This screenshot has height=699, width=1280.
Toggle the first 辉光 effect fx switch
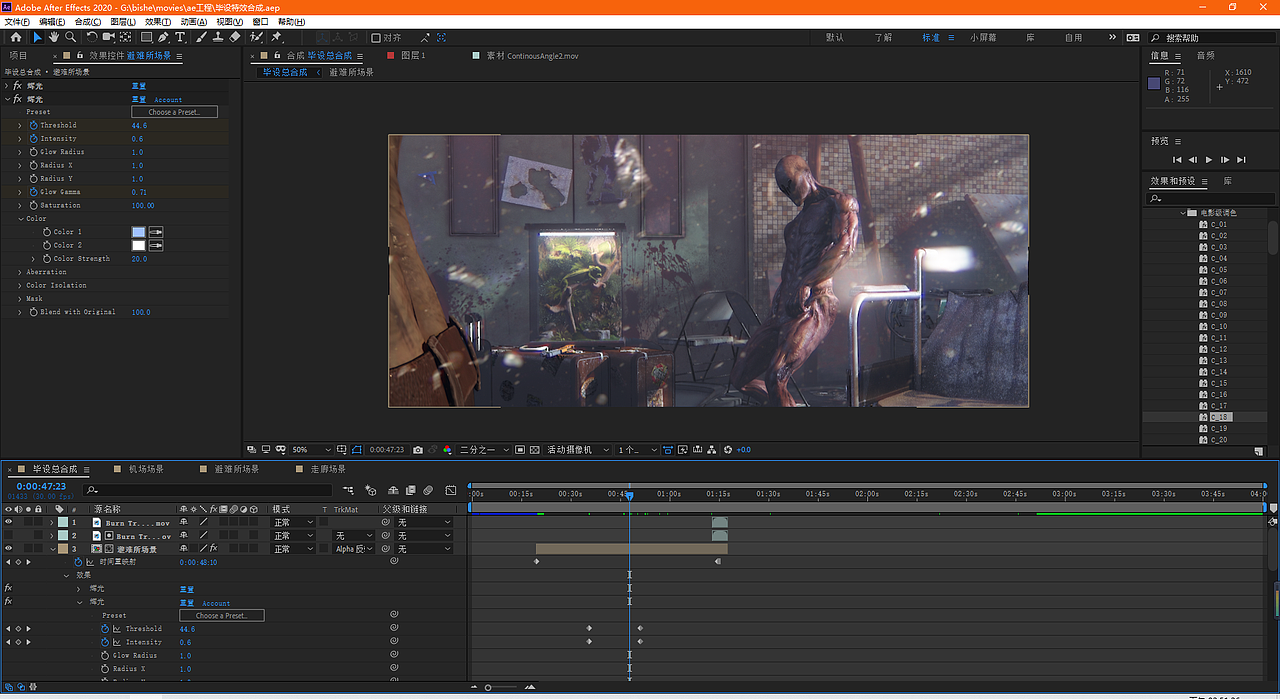17,86
